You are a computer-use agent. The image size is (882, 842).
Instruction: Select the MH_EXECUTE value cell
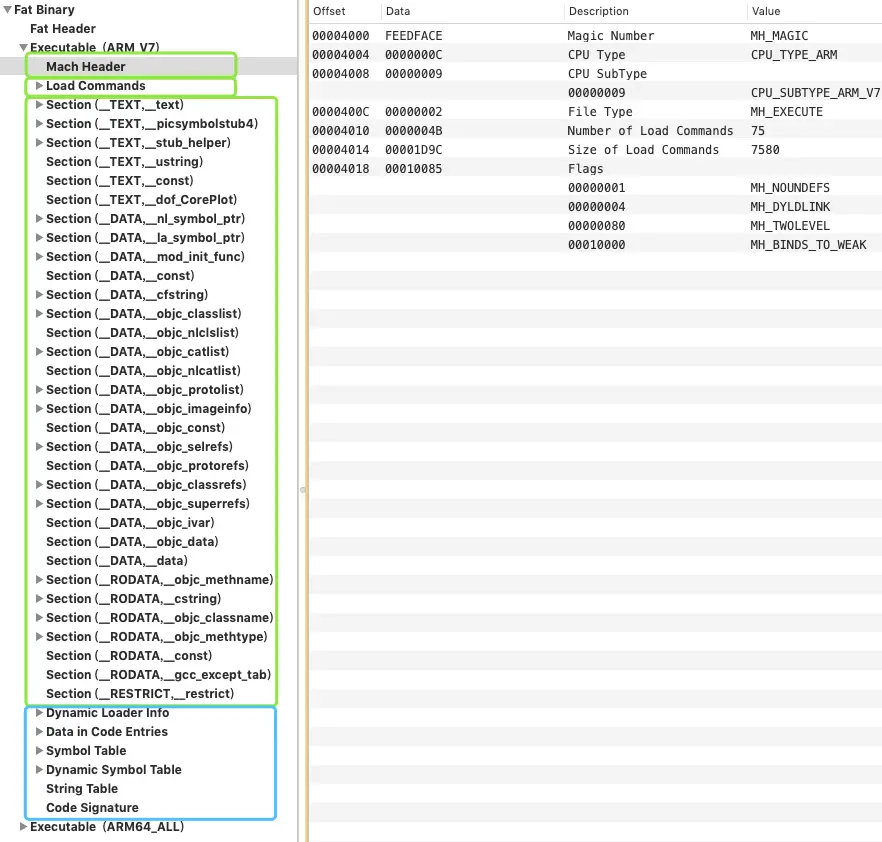[786, 112]
